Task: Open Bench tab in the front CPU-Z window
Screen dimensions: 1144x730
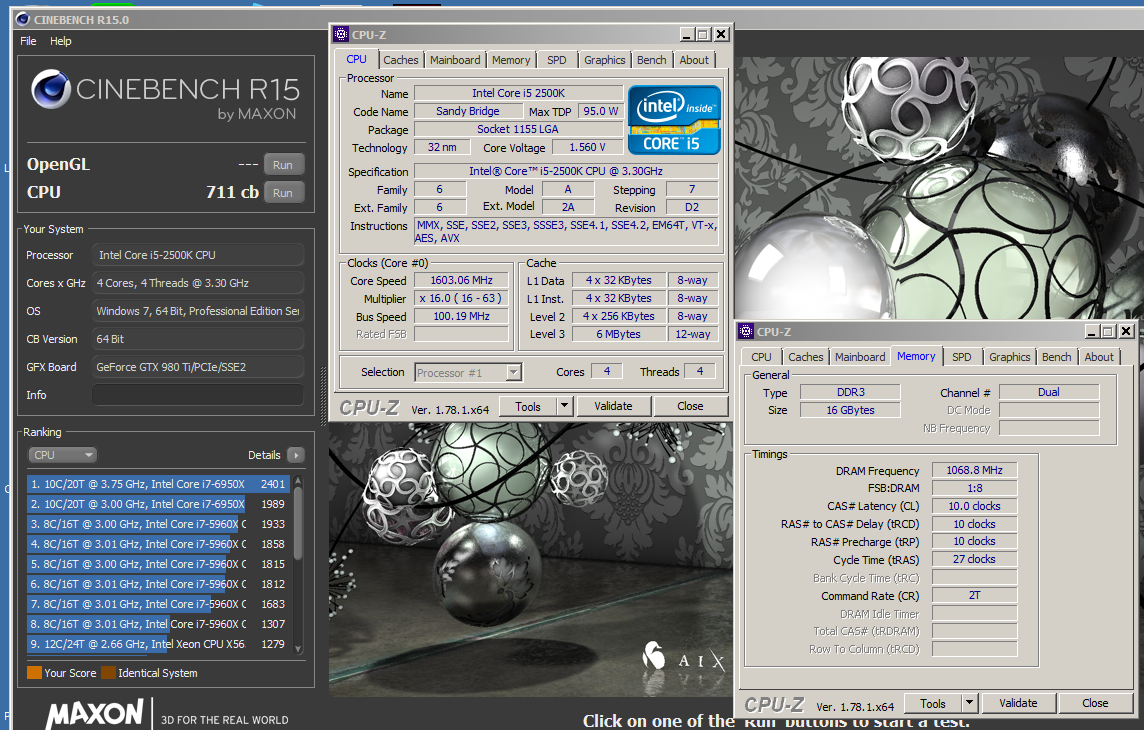Action: (652, 60)
